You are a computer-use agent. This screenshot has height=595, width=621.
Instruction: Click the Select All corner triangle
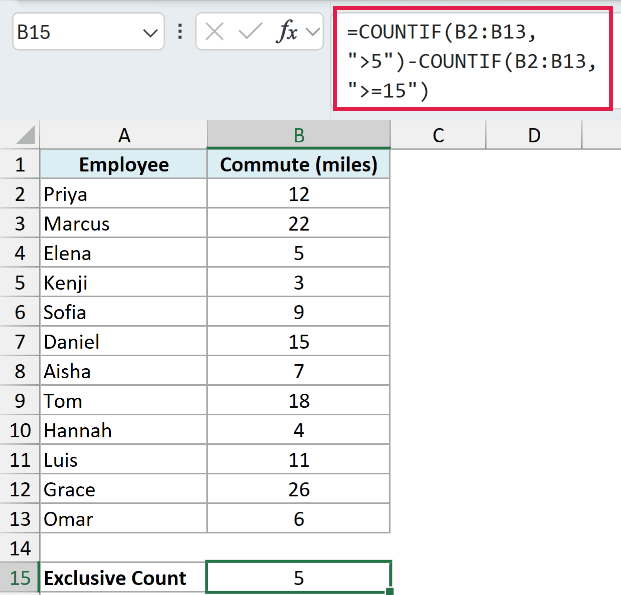coord(26,135)
